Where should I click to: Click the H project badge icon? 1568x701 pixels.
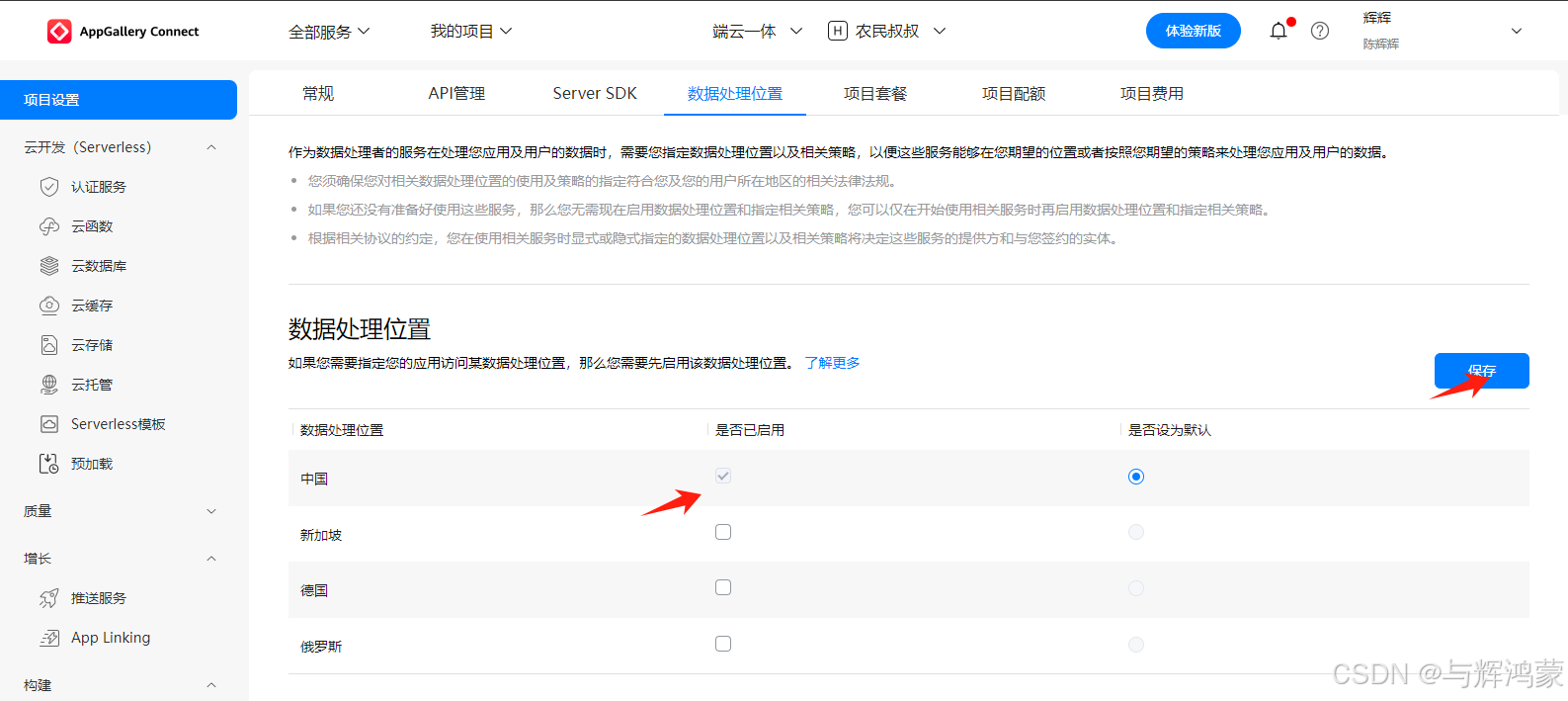[x=838, y=31]
